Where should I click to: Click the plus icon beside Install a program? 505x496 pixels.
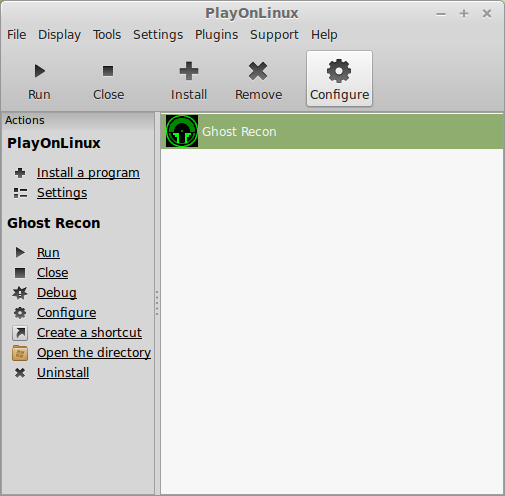click(20, 173)
